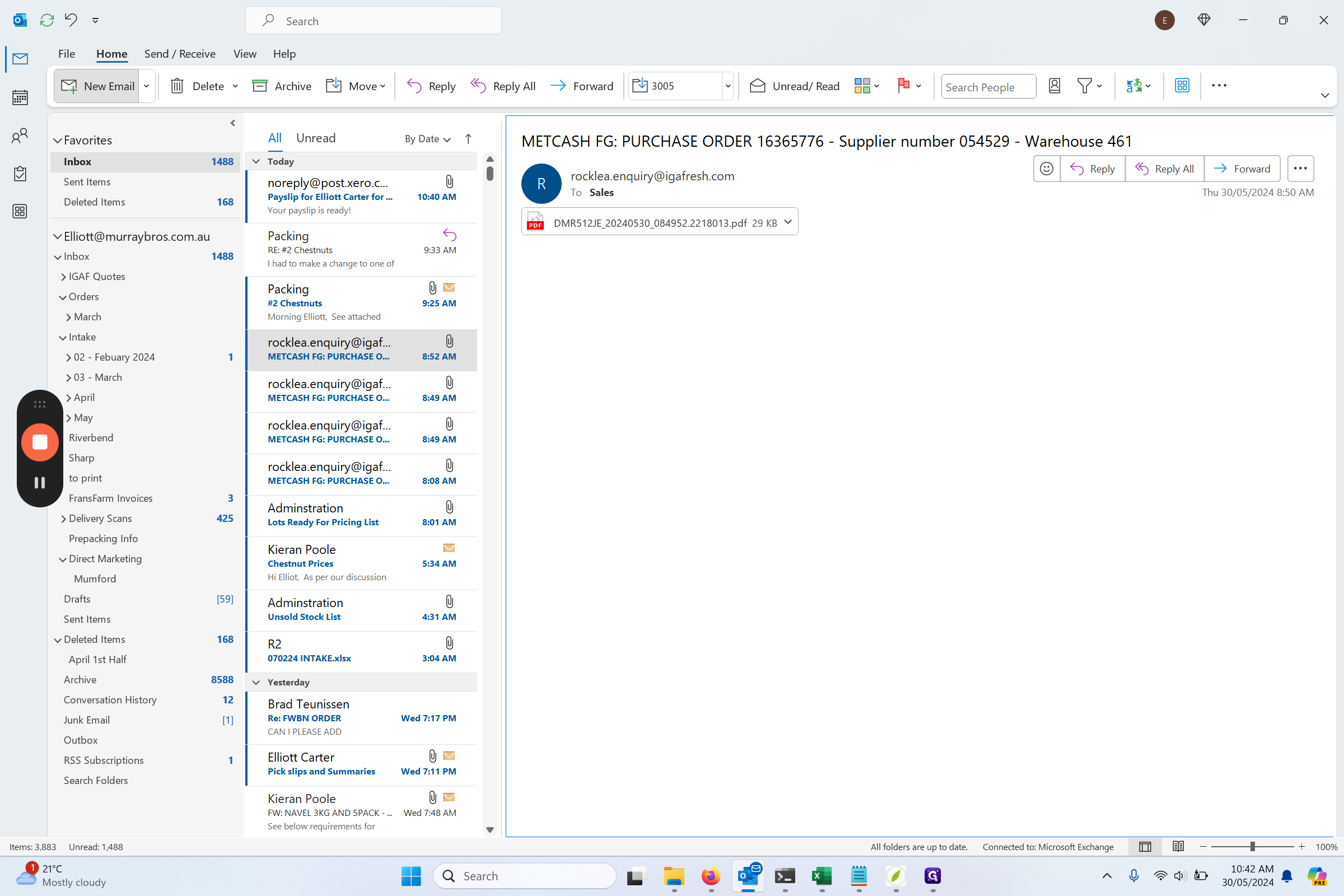
Task: Click the Search People field
Action: (x=988, y=86)
